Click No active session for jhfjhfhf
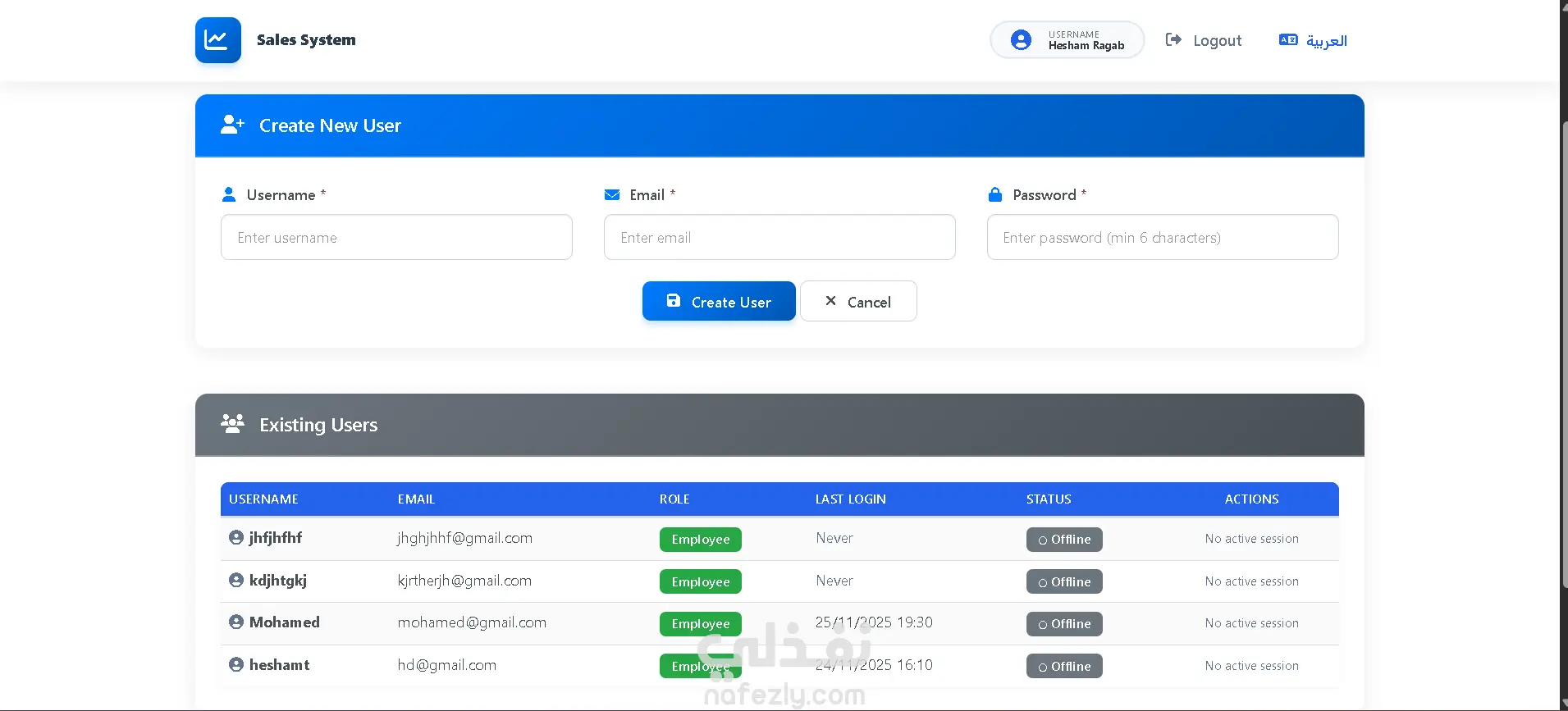The height and width of the screenshot is (711, 1568). click(1252, 539)
